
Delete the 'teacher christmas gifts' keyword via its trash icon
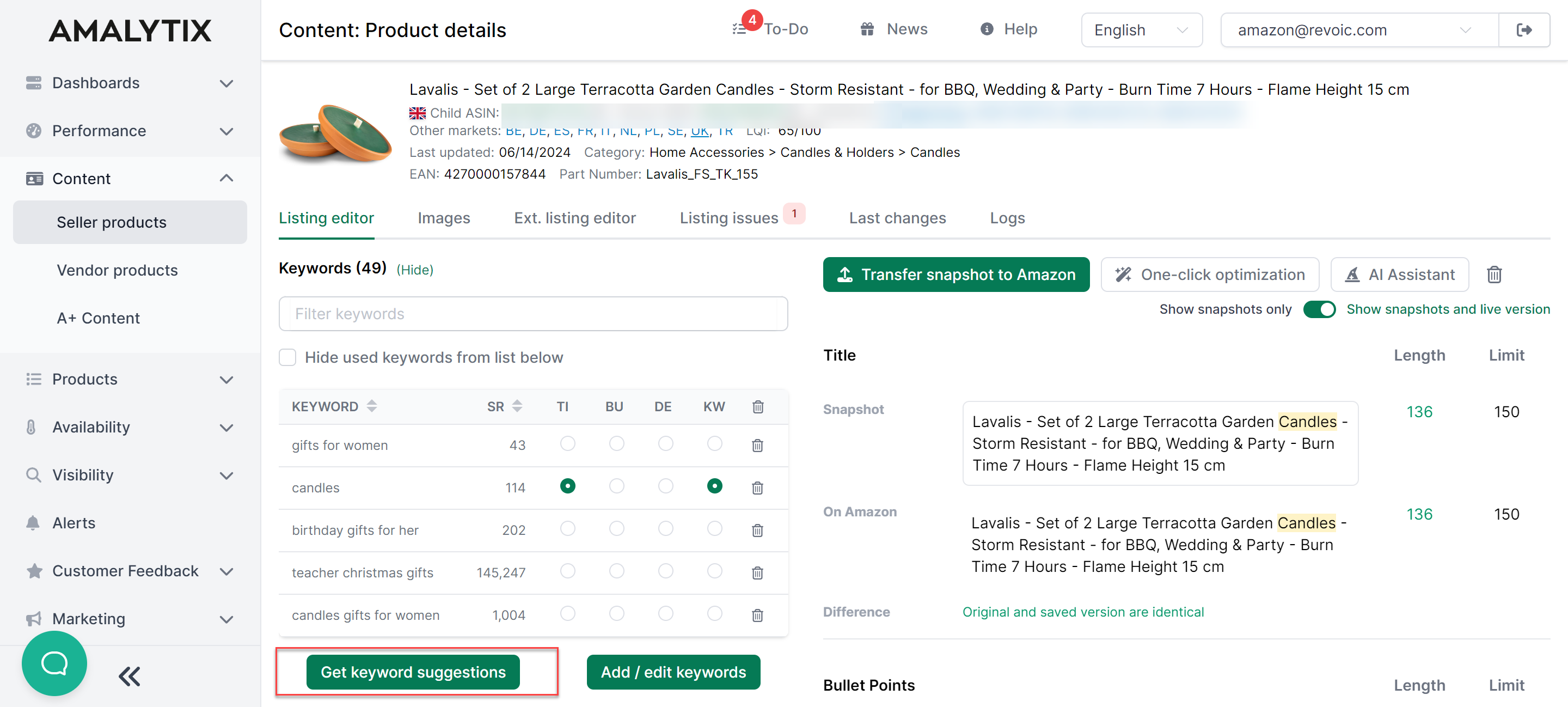pyautogui.click(x=757, y=572)
